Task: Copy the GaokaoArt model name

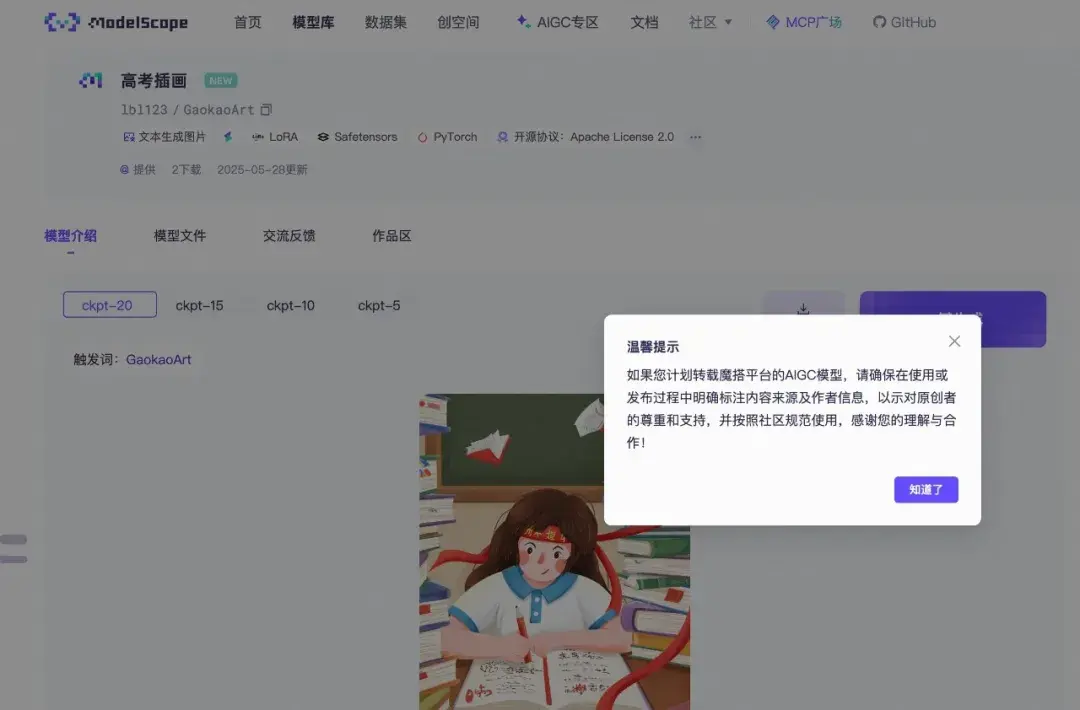Action: click(266, 109)
